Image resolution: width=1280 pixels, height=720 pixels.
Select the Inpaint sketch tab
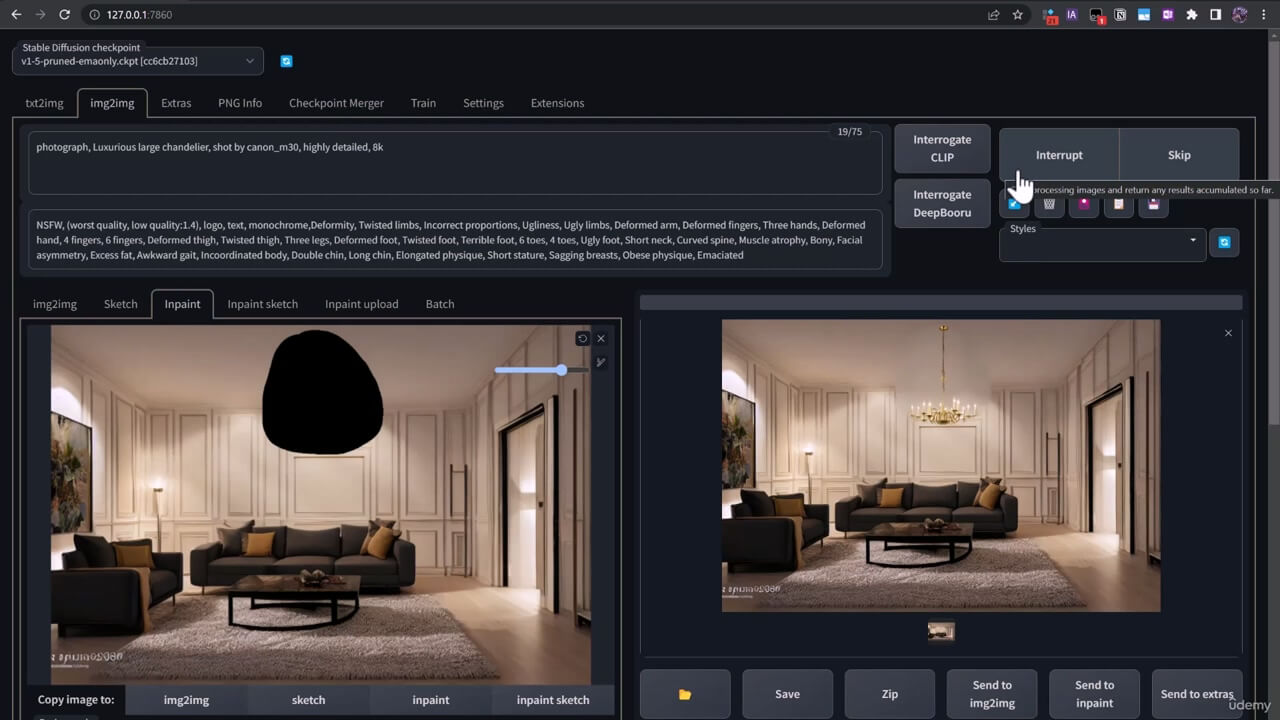pos(262,304)
